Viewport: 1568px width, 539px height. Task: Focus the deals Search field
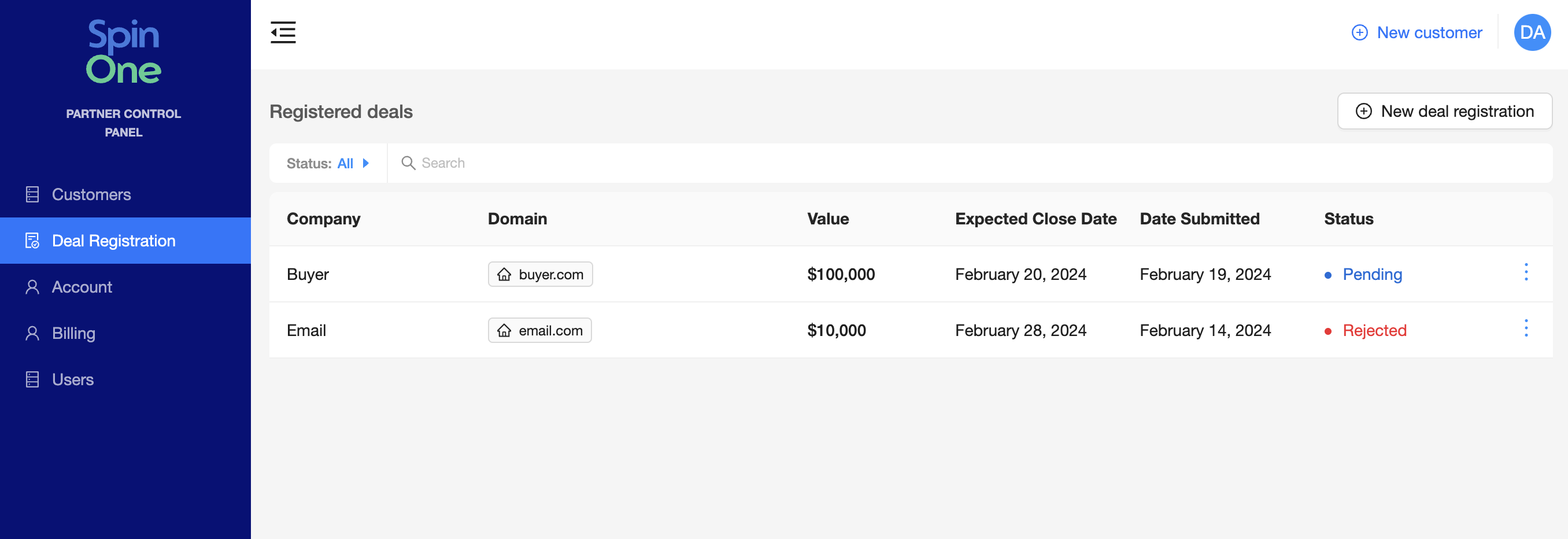730,163
